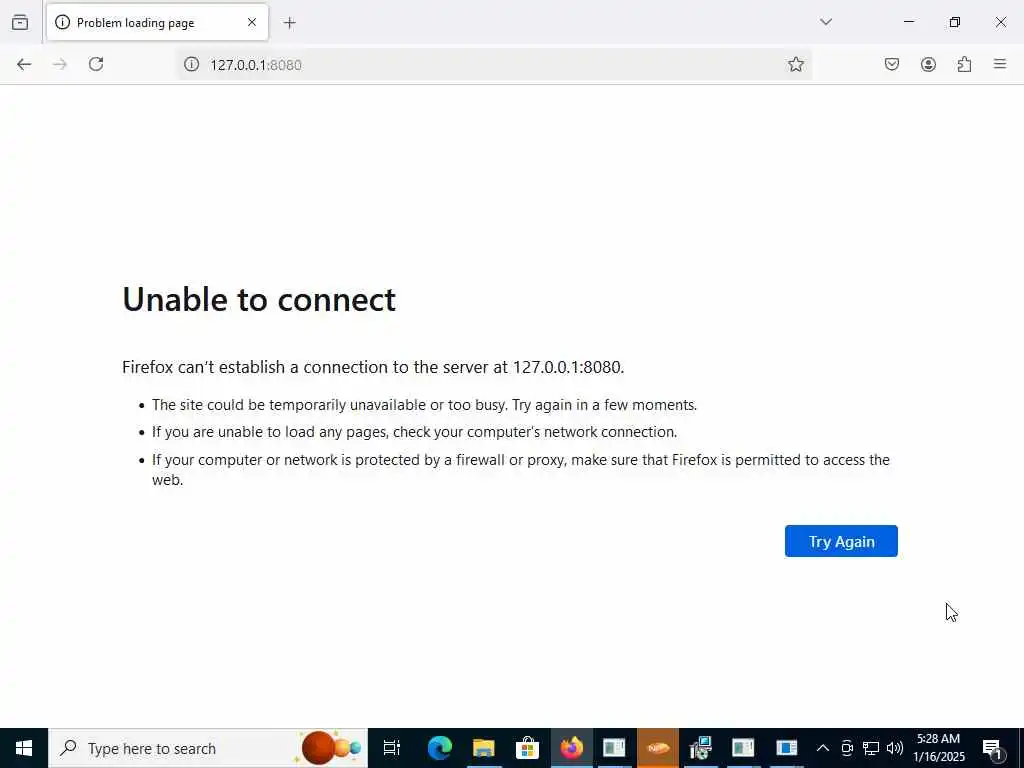1024x768 pixels.
Task: Open Firefox View icon at top left
Action: click(20, 23)
